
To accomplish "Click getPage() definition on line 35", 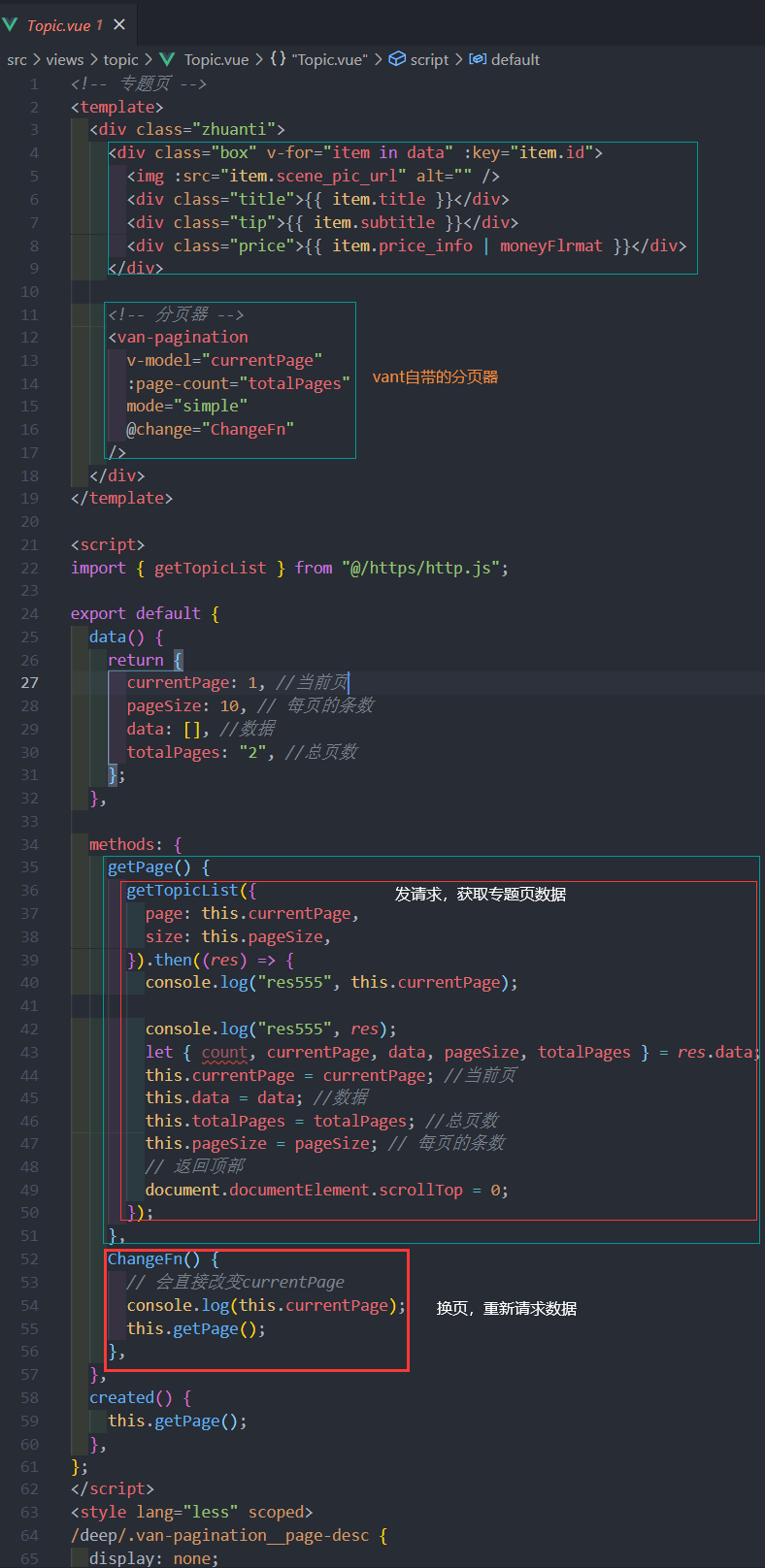I will 150,867.
